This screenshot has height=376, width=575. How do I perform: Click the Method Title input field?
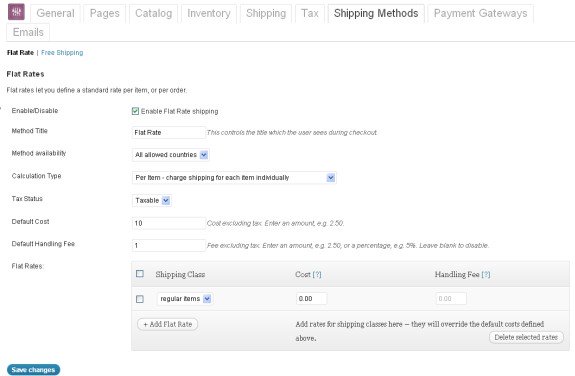point(168,132)
